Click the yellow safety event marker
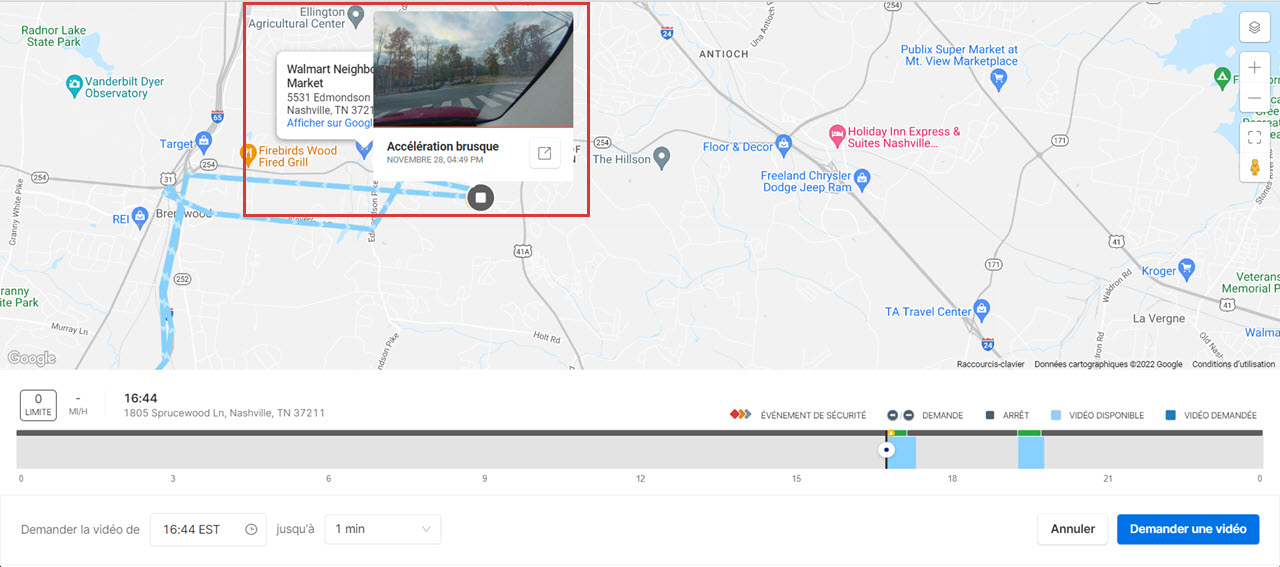 coord(891,433)
